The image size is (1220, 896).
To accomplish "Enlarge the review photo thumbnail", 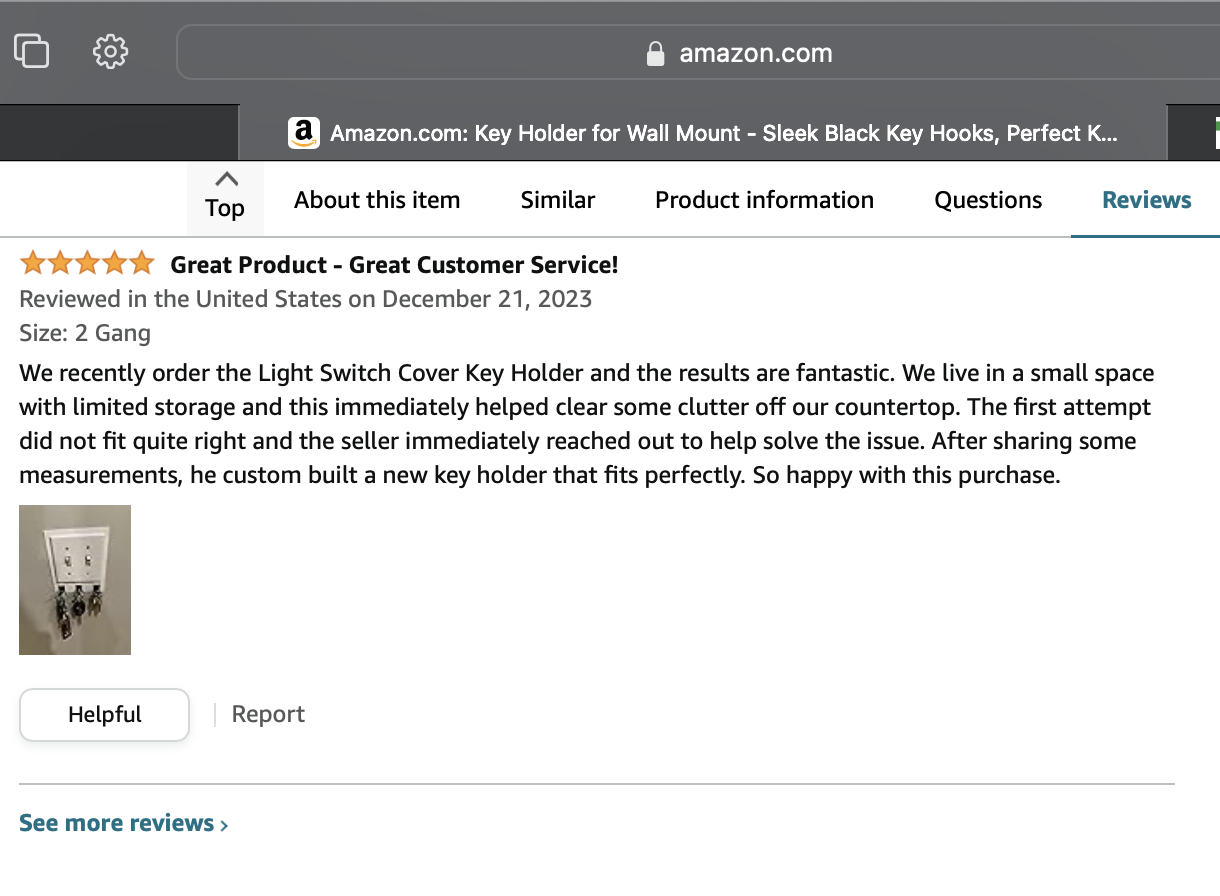I will click(75, 580).
